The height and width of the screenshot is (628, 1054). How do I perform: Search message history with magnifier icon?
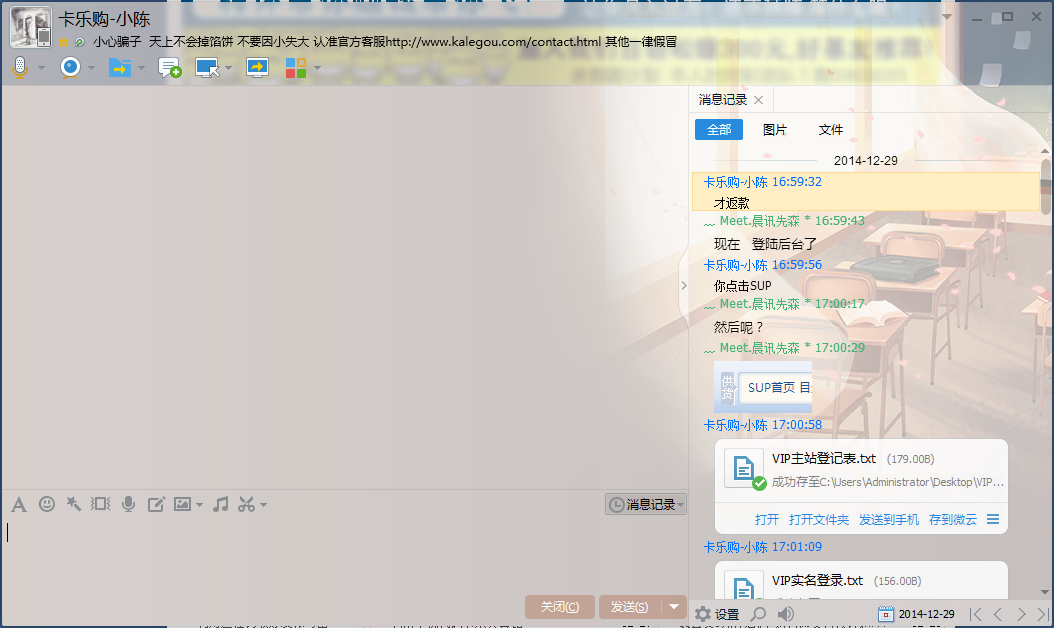759,614
